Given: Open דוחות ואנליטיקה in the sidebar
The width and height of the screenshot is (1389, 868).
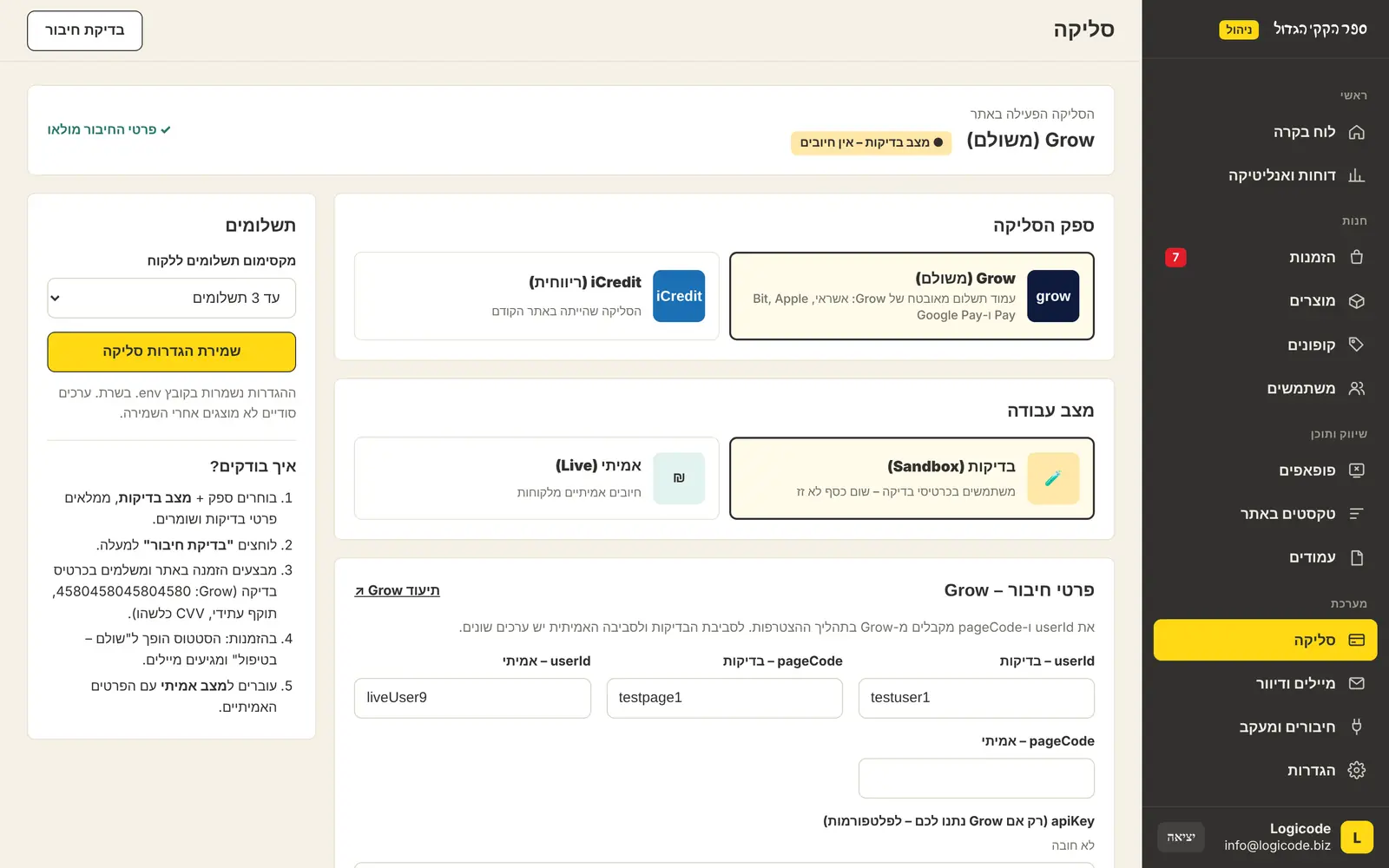Looking at the screenshot, I should (x=1265, y=175).
